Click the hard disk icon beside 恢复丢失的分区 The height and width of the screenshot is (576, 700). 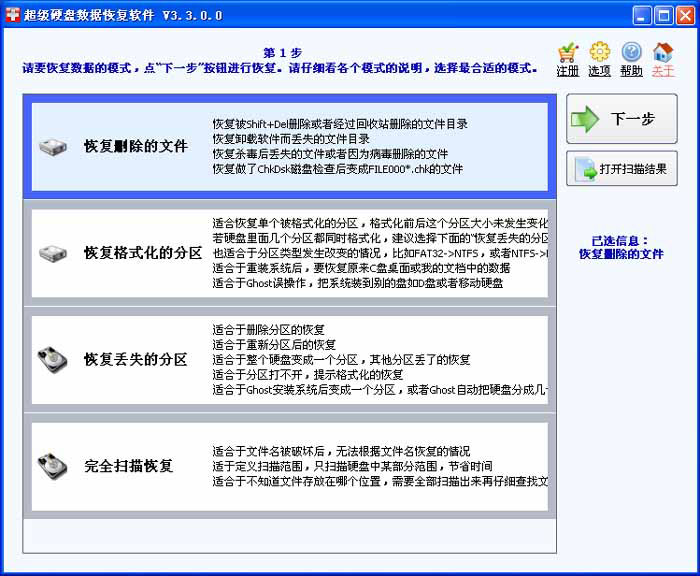tap(53, 359)
